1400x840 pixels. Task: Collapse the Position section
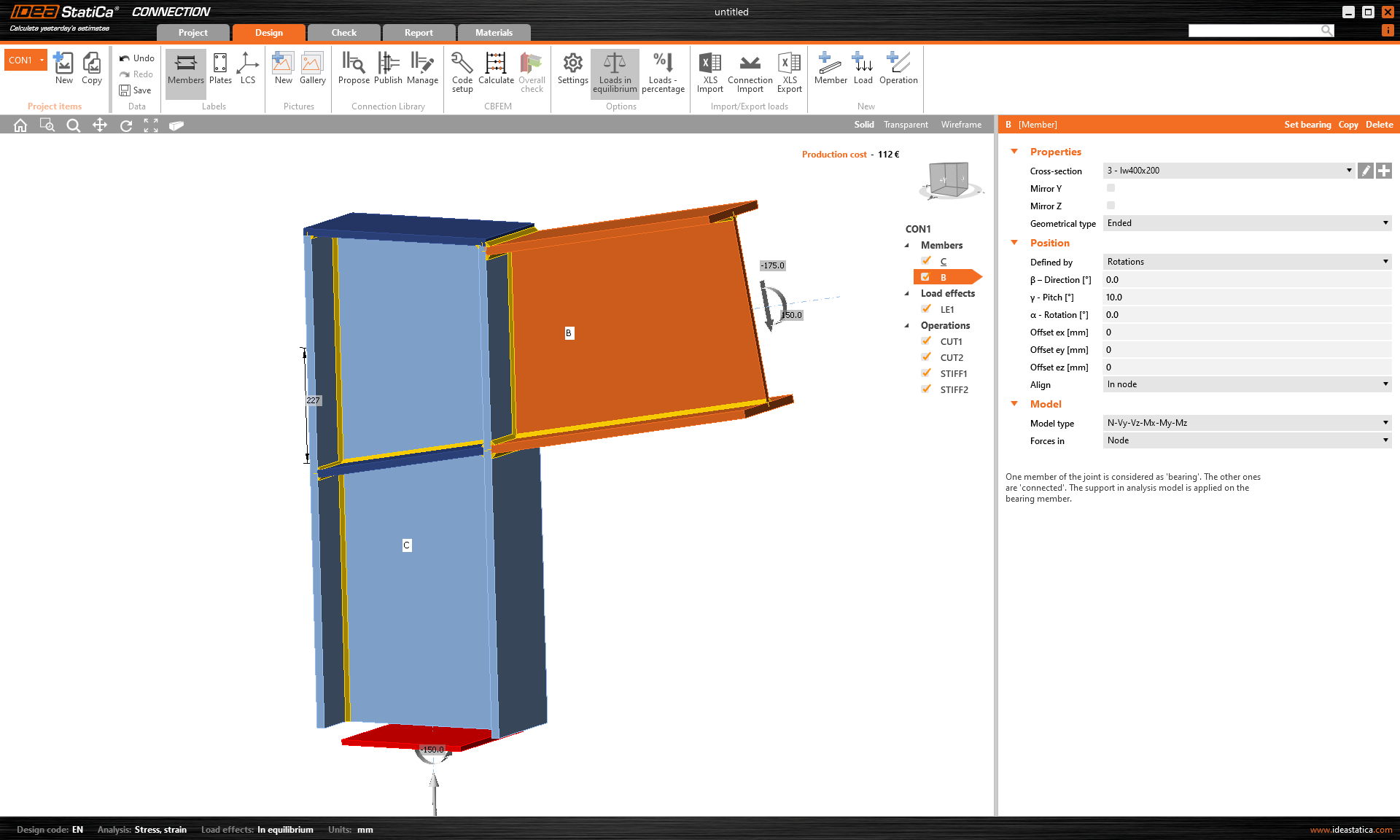point(1014,243)
